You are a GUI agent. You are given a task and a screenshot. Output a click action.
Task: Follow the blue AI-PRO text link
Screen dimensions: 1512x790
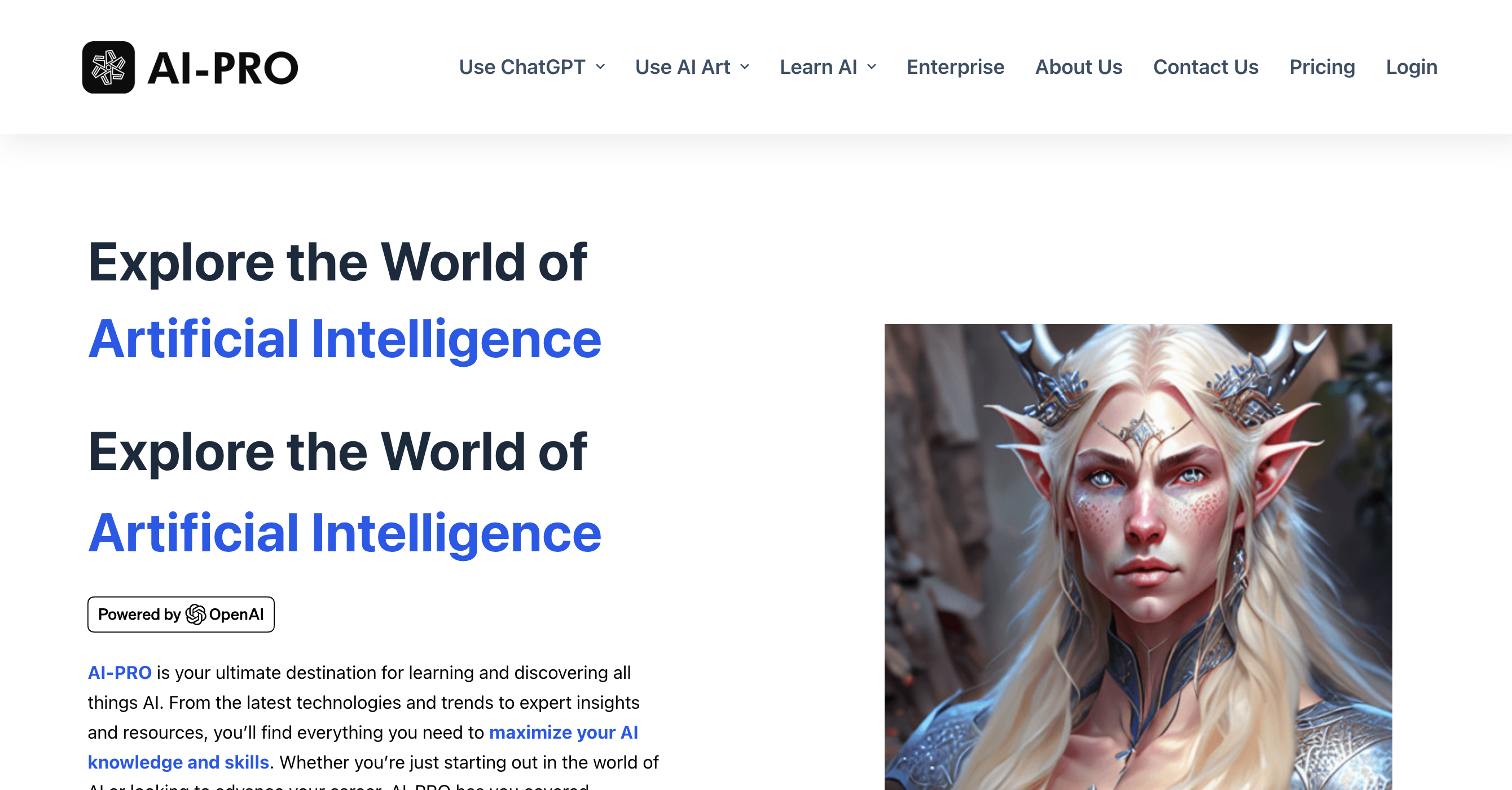click(120, 673)
